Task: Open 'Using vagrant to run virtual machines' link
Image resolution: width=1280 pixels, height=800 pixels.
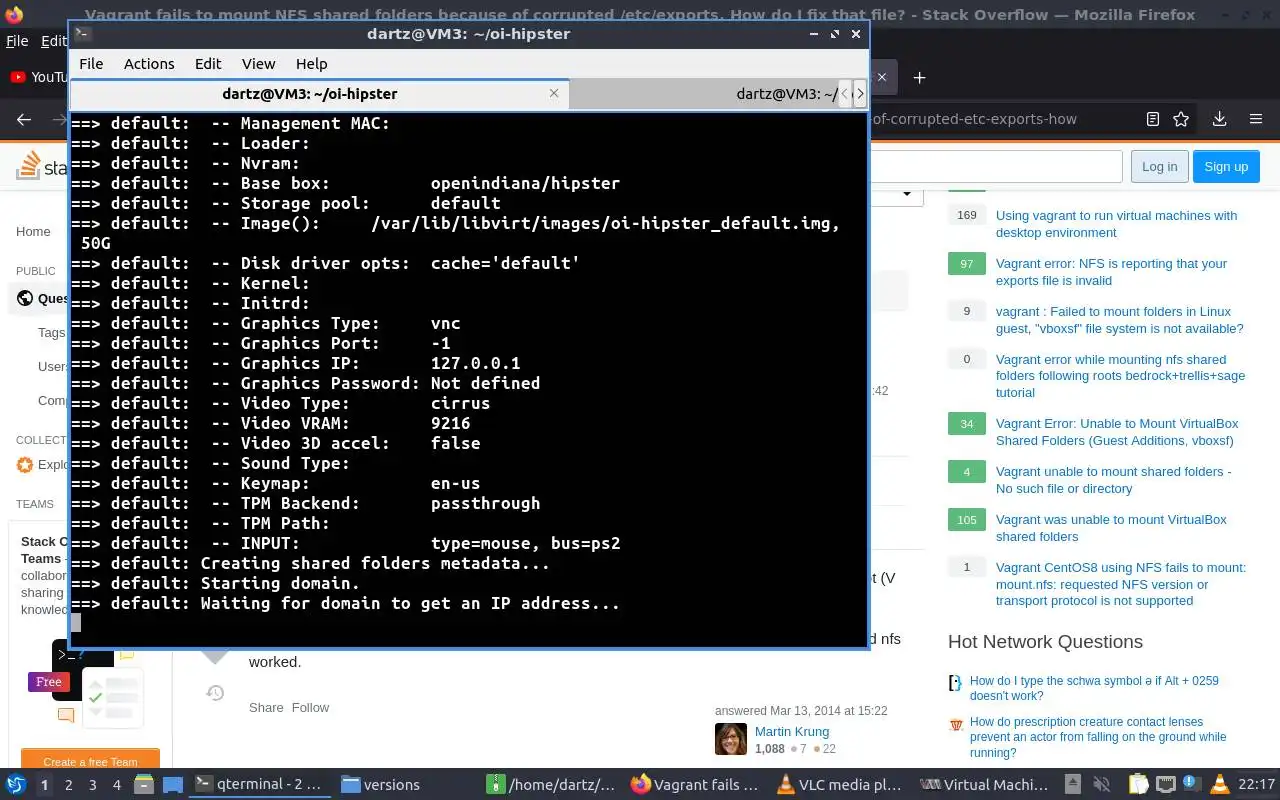Action: coord(1116,224)
